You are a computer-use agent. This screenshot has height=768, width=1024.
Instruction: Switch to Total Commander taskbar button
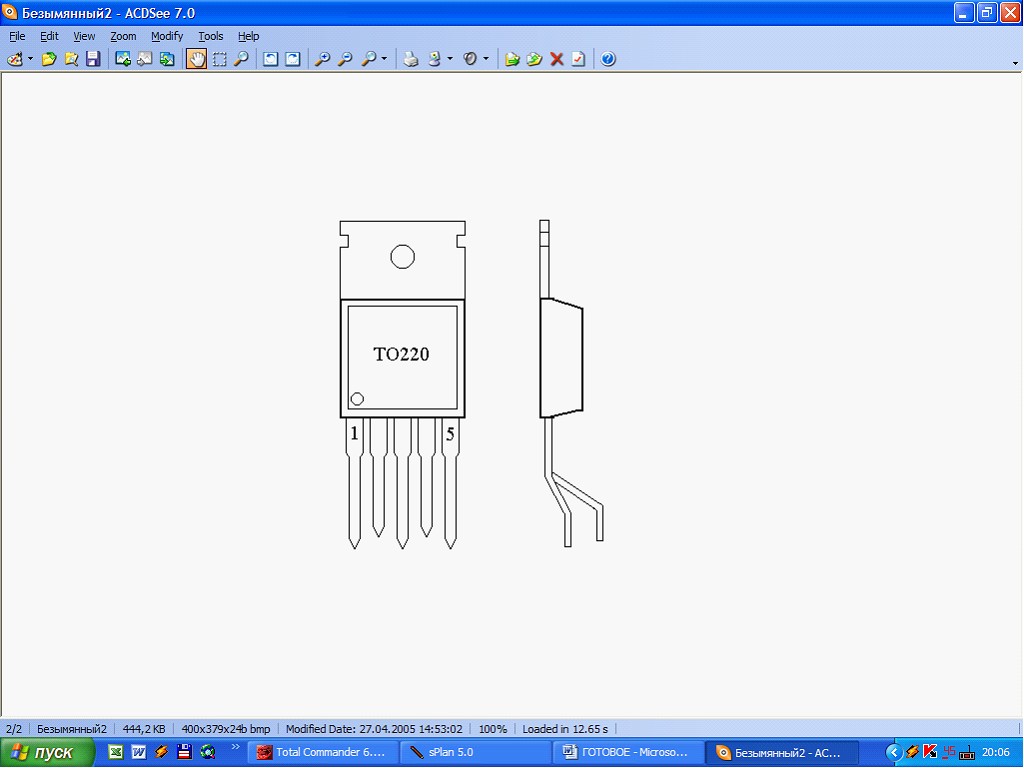(x=323, y=752)
